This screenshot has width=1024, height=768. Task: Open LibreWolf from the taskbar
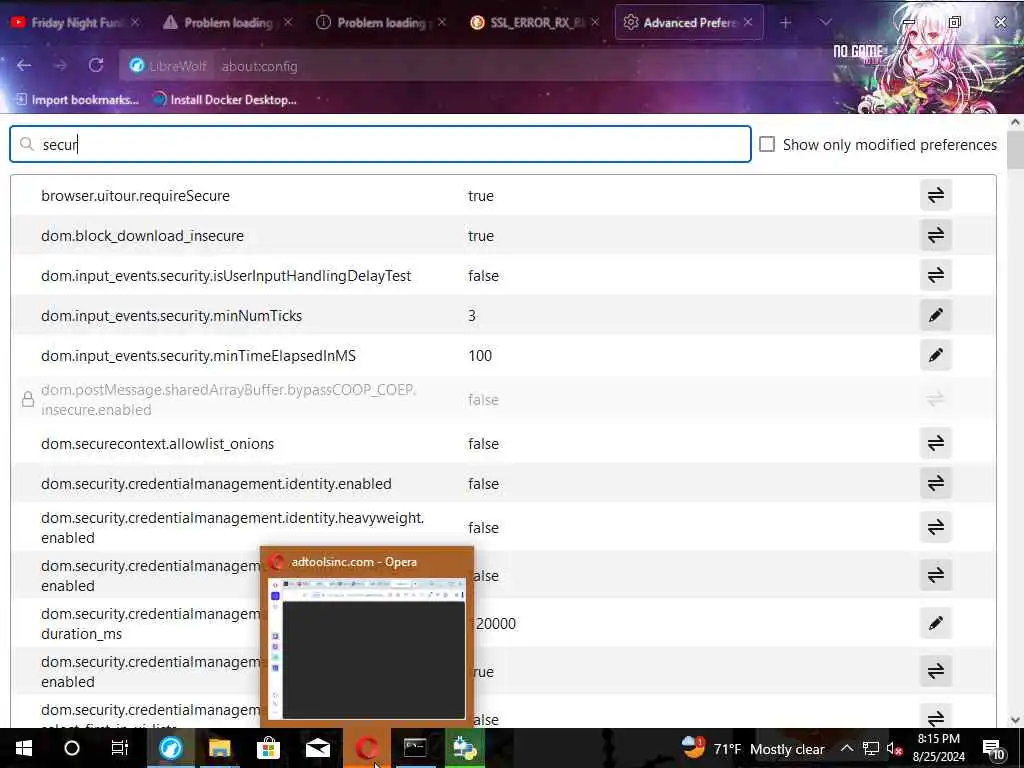point(170,748)
